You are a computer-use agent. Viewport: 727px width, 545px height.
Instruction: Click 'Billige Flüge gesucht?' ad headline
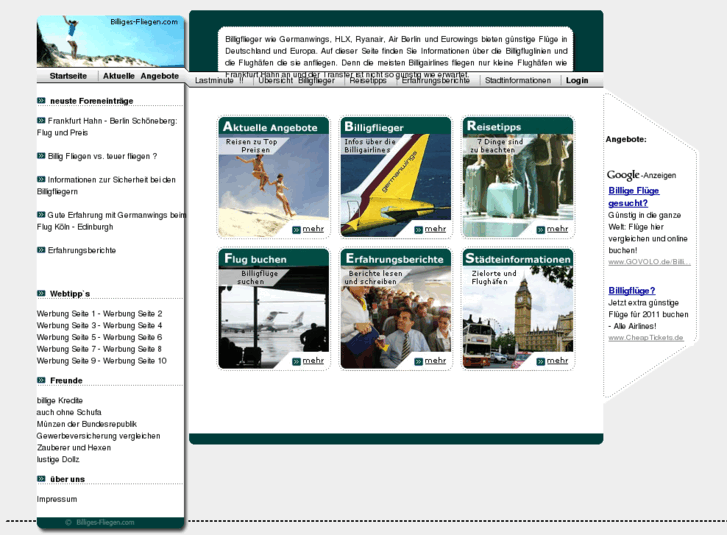(x=634, y=197)
